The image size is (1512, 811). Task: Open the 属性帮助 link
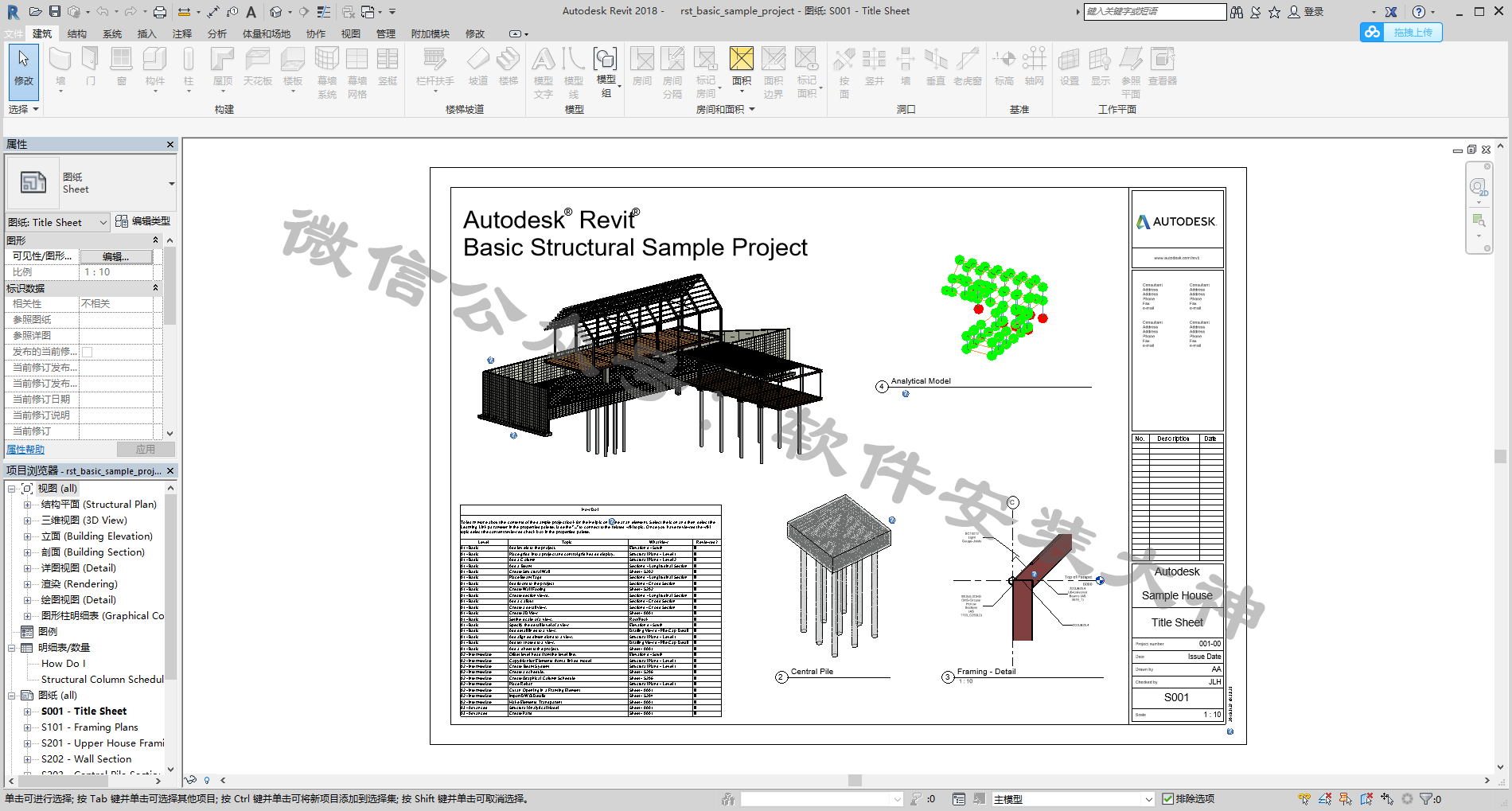point(25,450)
